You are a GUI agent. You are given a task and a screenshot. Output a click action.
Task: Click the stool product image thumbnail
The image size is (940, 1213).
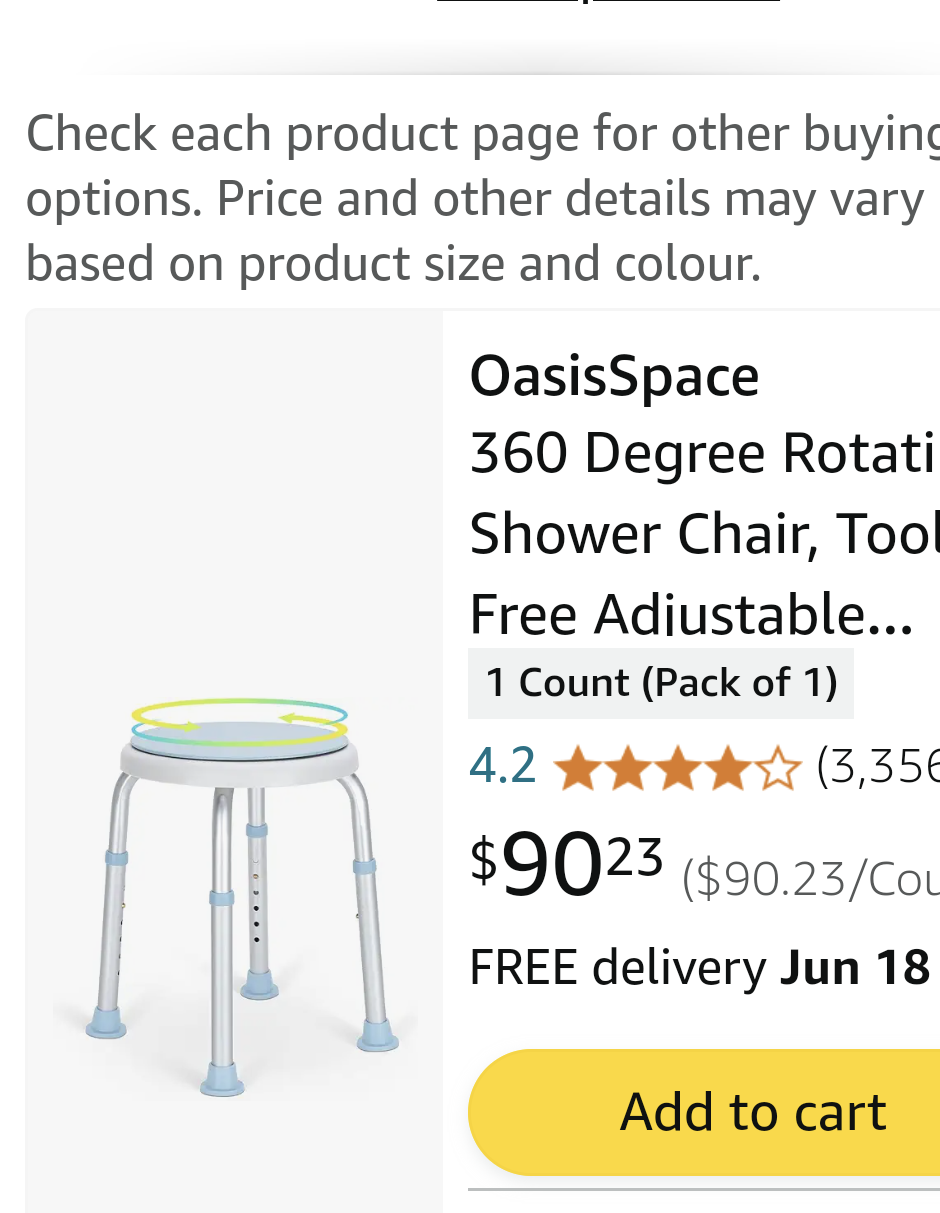pyautogui.click(x=233, y=880)
